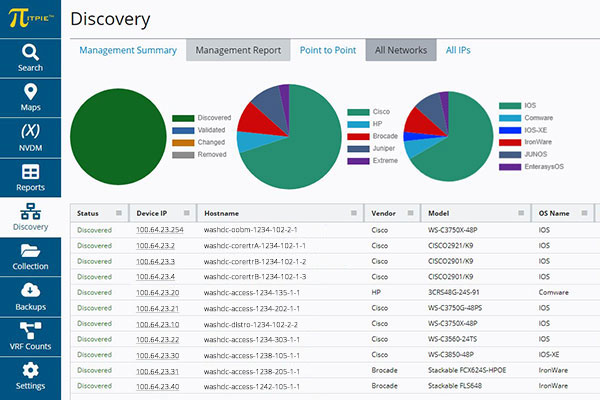Select model cell Stackable FCX624S-HPOE
This screenshot has height=400, width=600.
pyautogui.click(x=467, y=371)
